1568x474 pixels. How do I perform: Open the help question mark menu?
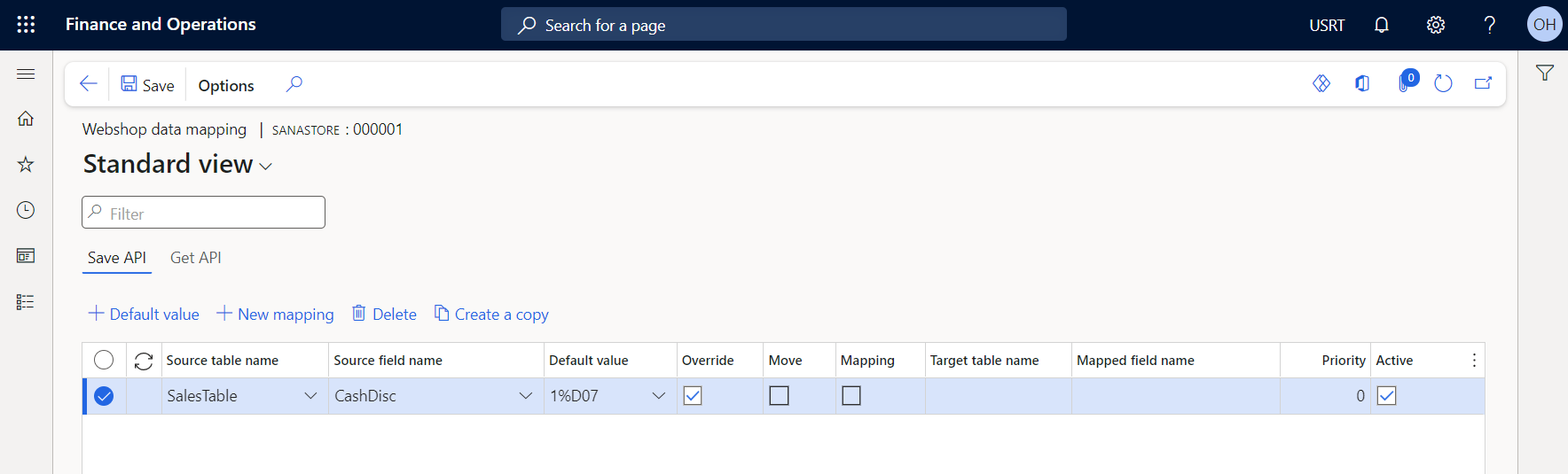(1490, 25)
